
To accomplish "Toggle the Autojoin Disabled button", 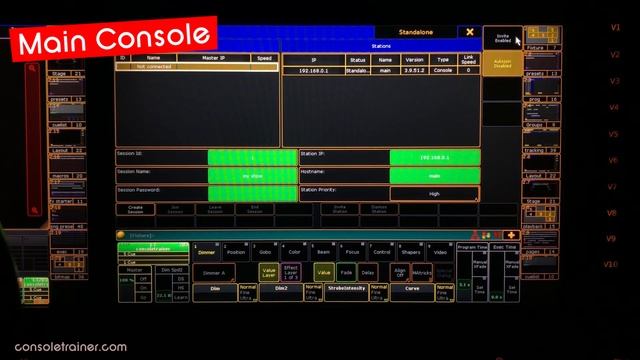I will 502,64.
